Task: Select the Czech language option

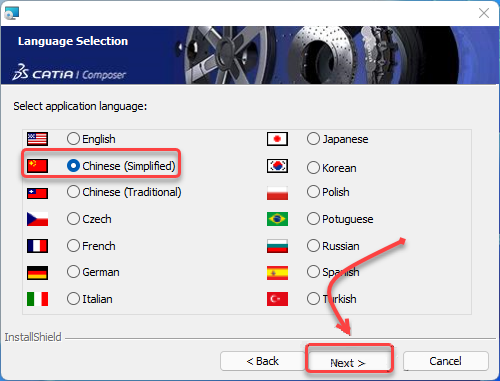Action: pos(73,219)
